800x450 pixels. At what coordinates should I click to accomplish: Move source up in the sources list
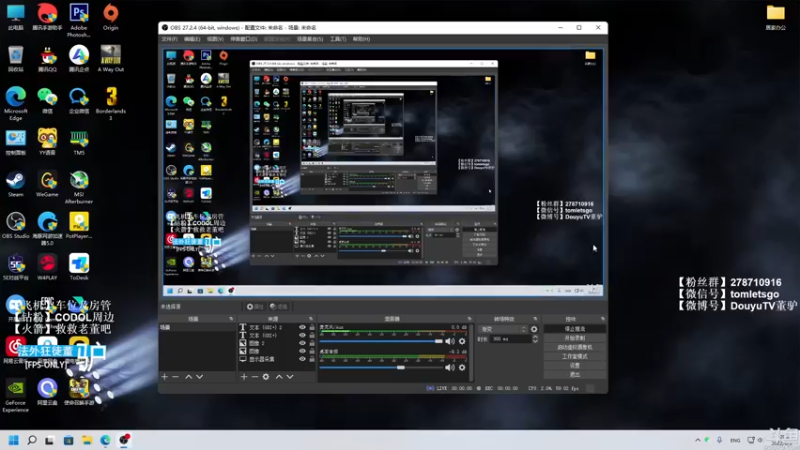coord(279,377)
